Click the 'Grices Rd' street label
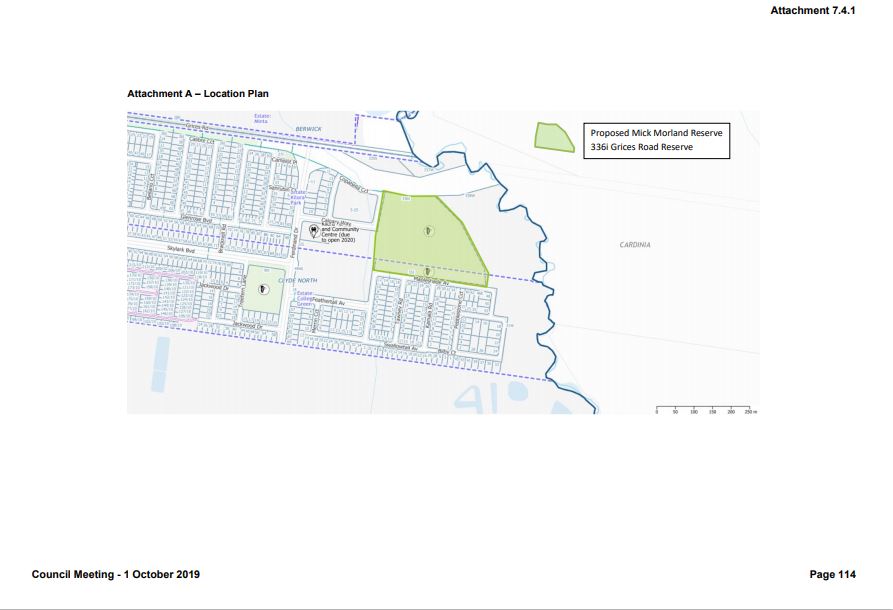Image resolution: width=893 pixels, height=610 pixels. coord(197,127)
